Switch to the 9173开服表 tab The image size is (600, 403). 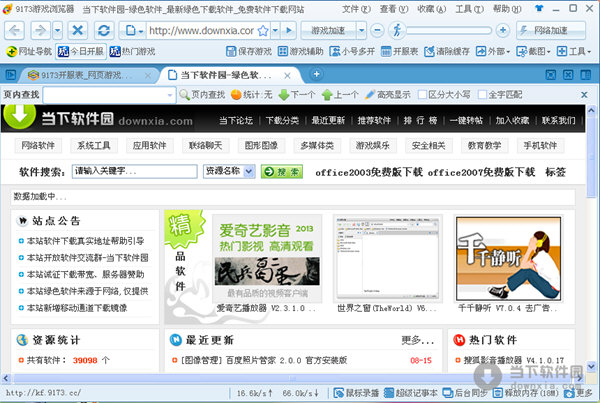pos(72,74)
